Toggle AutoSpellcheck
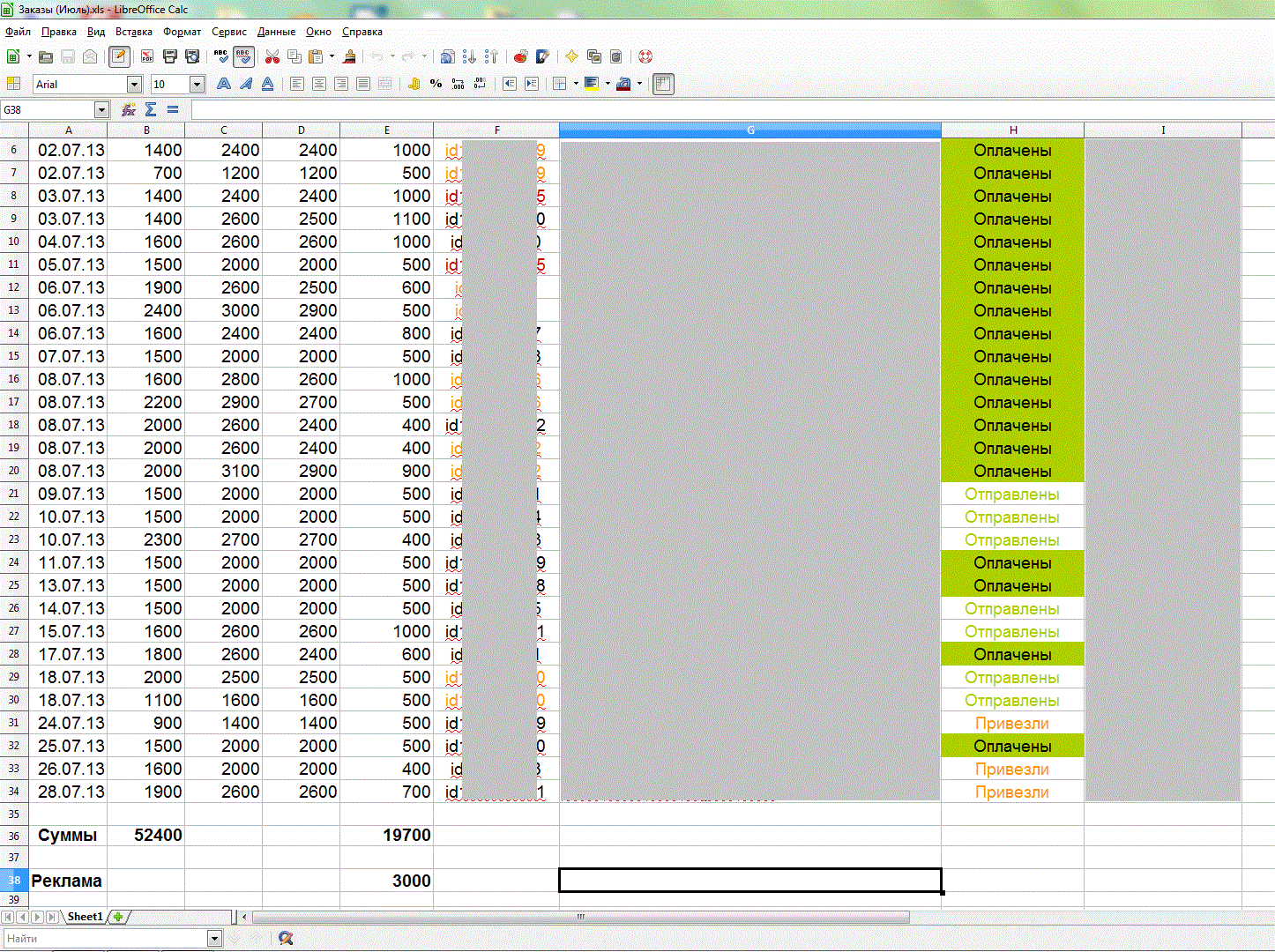The image size is (1275, 952). coord(243,56)
